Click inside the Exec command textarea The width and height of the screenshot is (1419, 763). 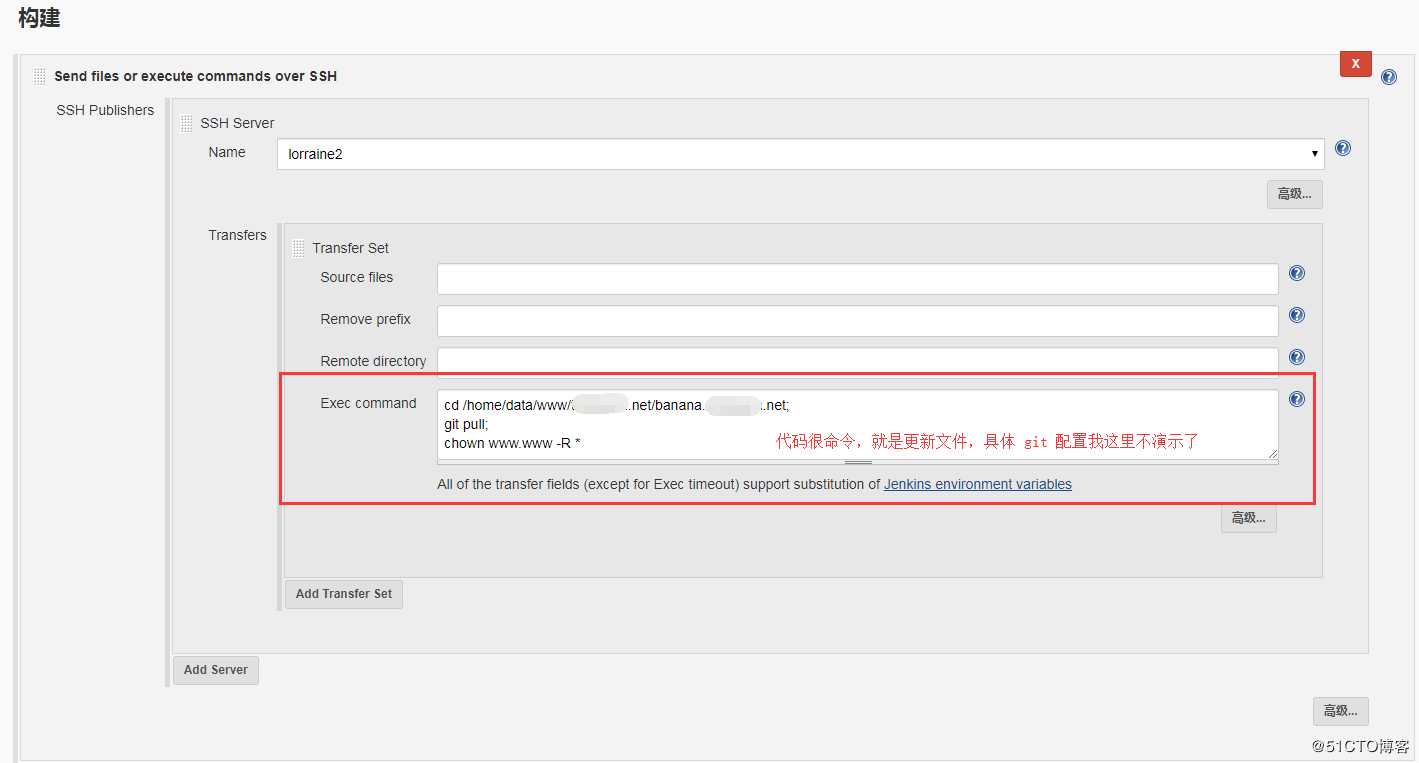coord(857,425)
